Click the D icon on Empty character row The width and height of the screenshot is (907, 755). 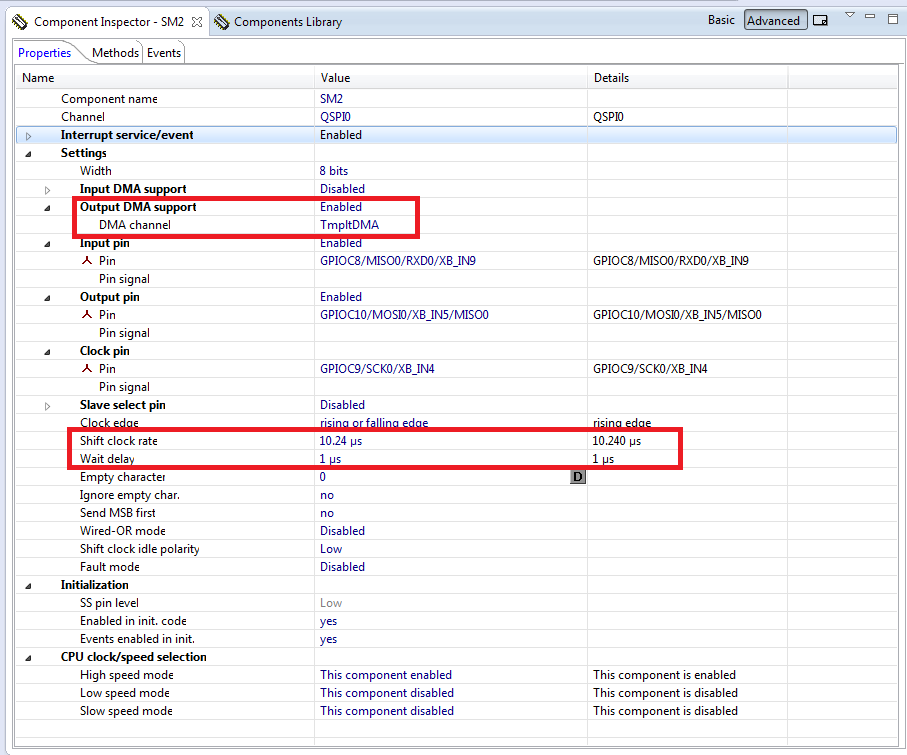[577, 476]
